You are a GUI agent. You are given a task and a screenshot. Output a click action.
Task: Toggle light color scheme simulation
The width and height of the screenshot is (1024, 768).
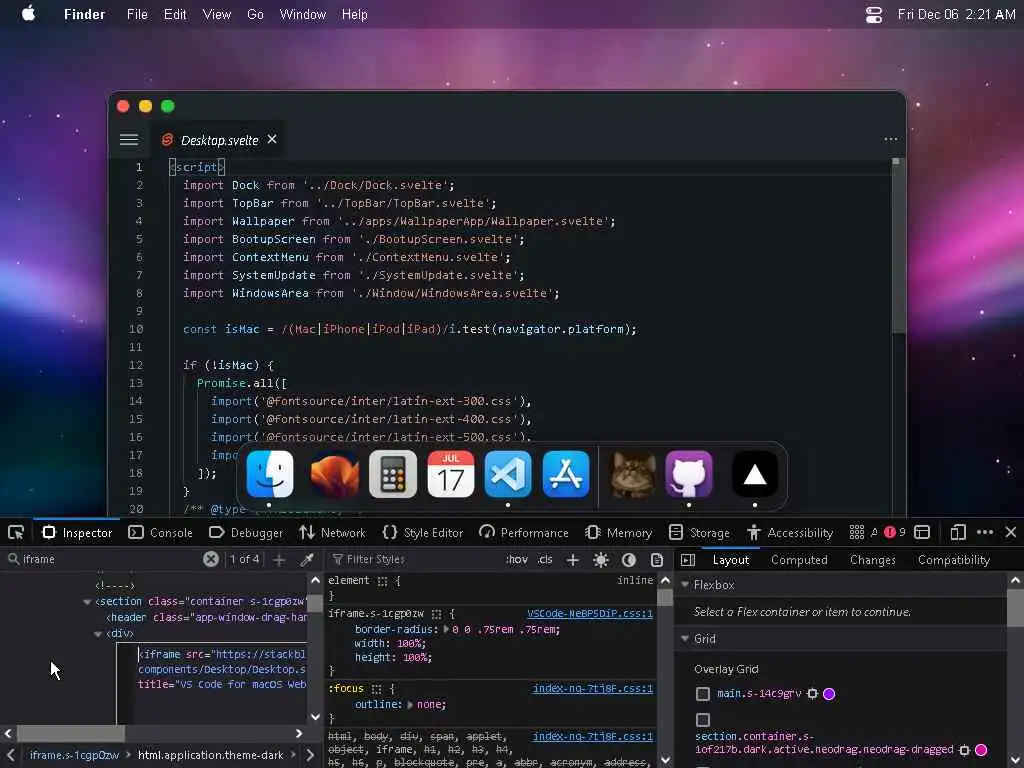[x=601, y=560]
